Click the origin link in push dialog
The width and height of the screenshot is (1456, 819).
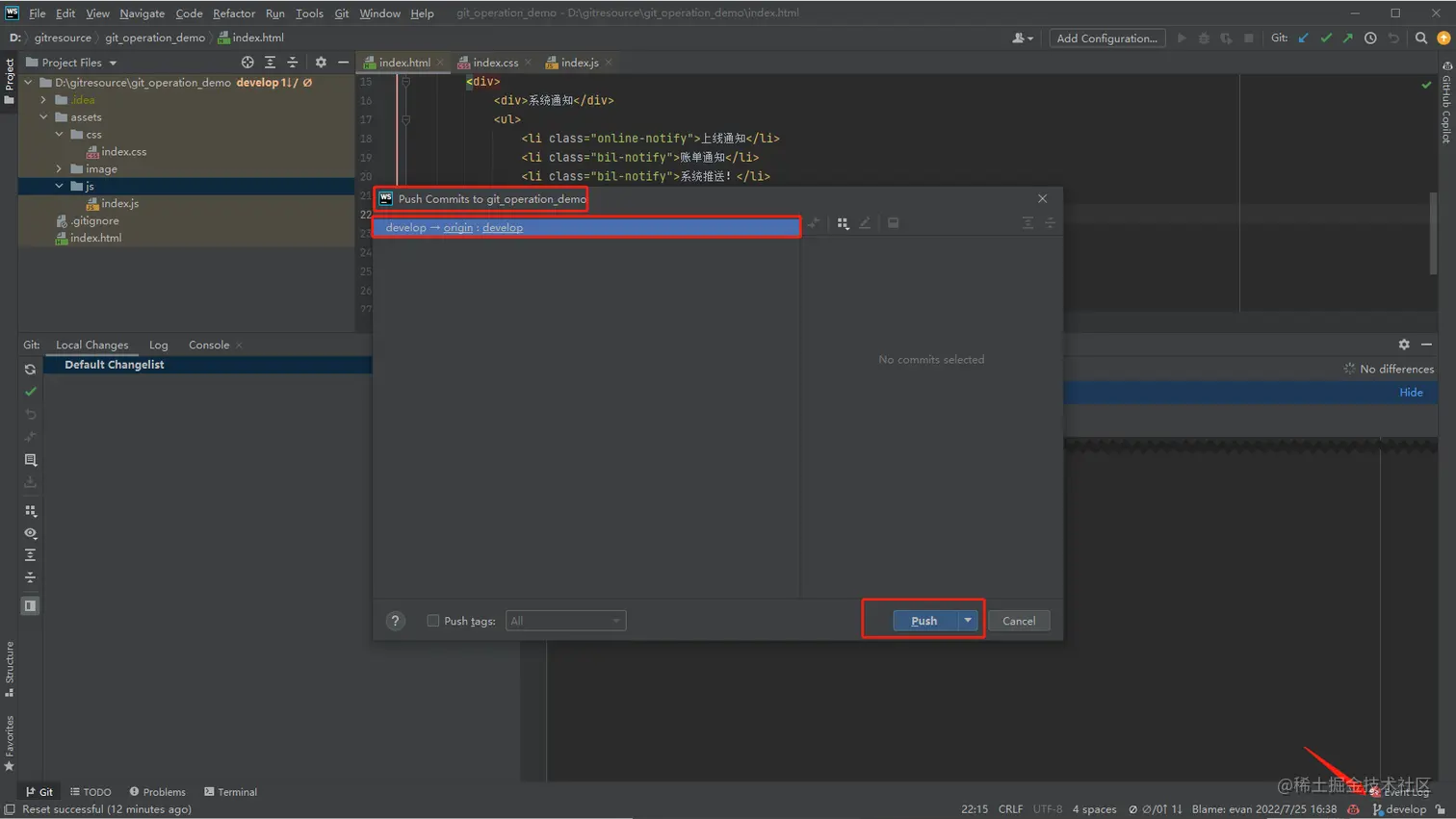(x=457, y=227)
